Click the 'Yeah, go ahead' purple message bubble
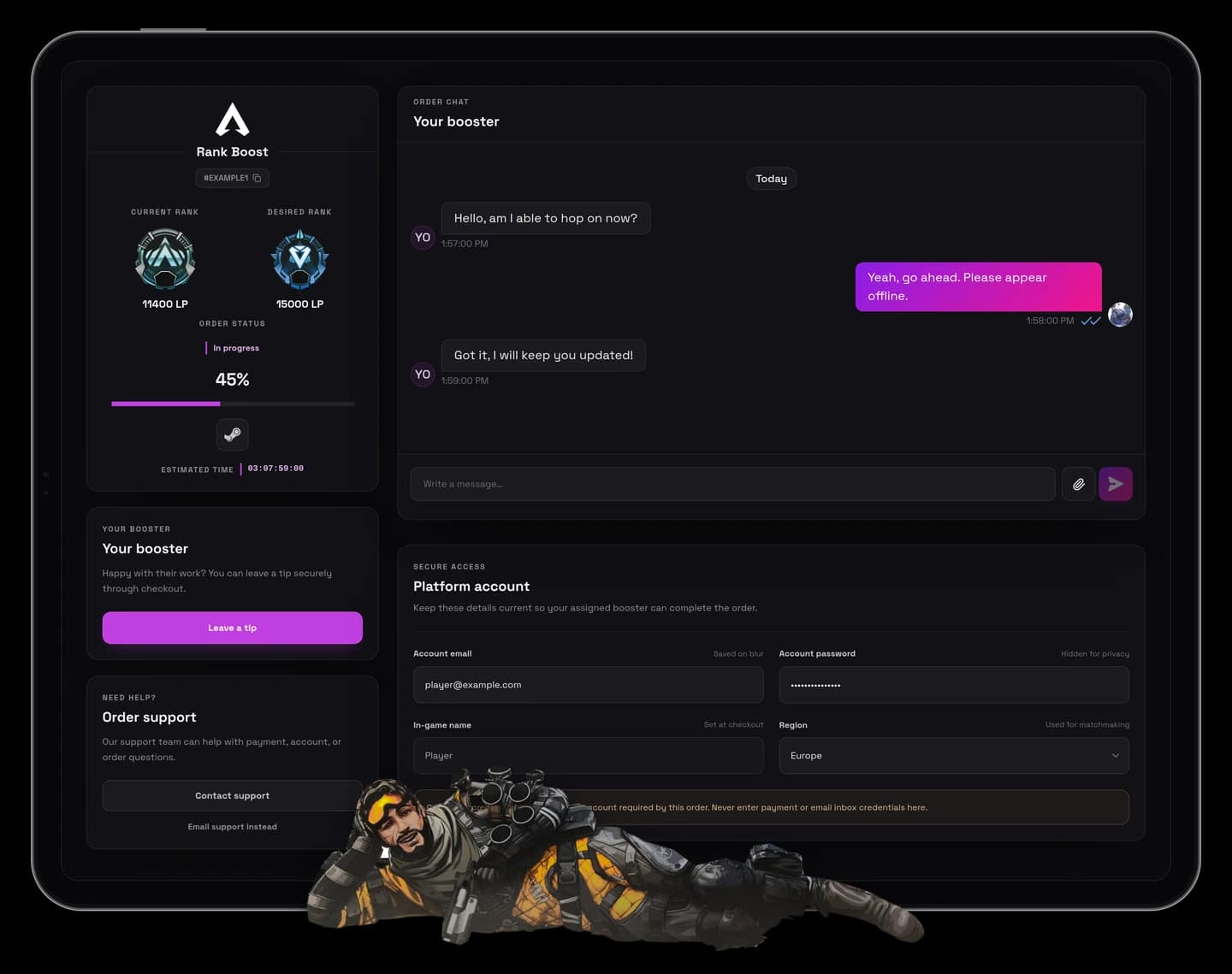Viewport: 1232px width, 974px height. pyautogui.click(x=978, y=286)
